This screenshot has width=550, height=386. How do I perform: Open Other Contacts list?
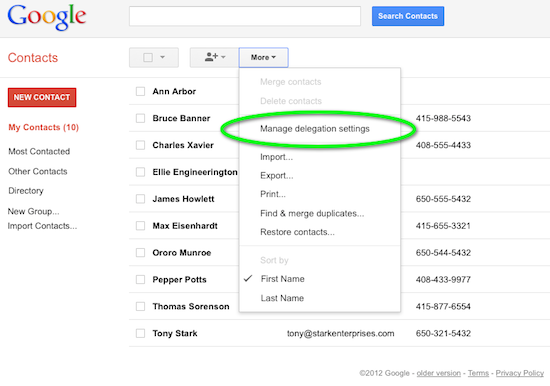pos(38,171)
